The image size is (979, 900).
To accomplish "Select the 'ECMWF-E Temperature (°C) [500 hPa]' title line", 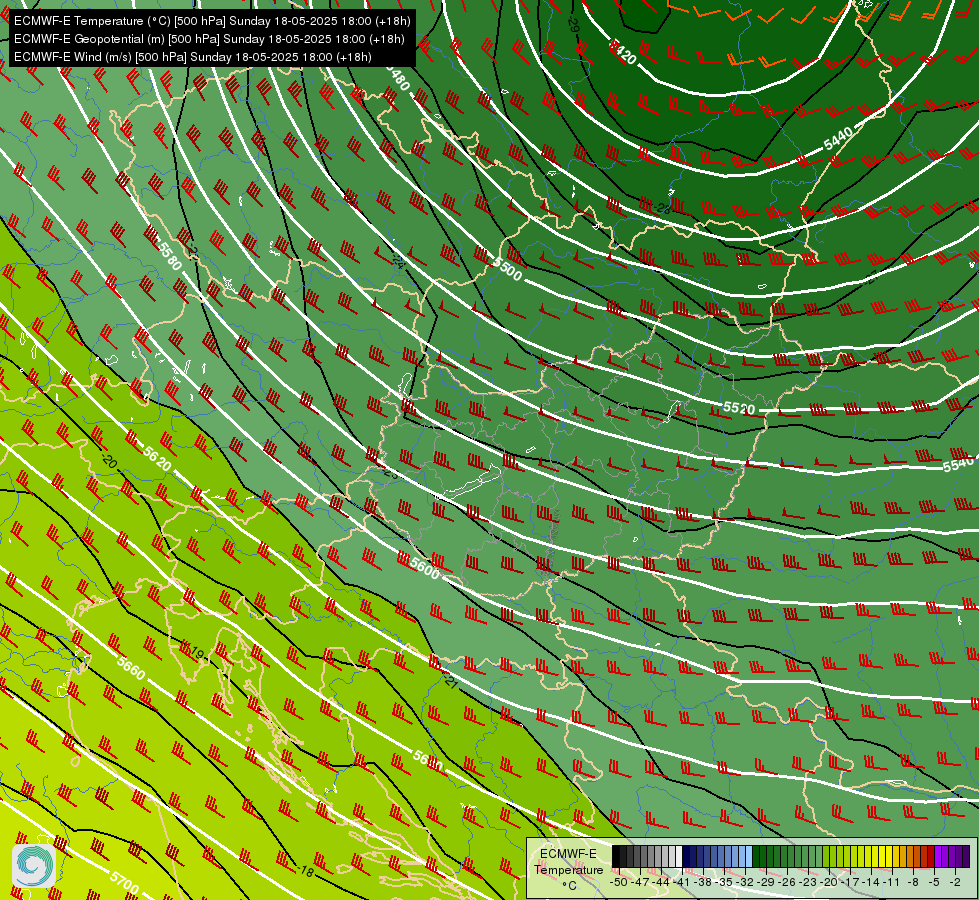I will 212,21.
